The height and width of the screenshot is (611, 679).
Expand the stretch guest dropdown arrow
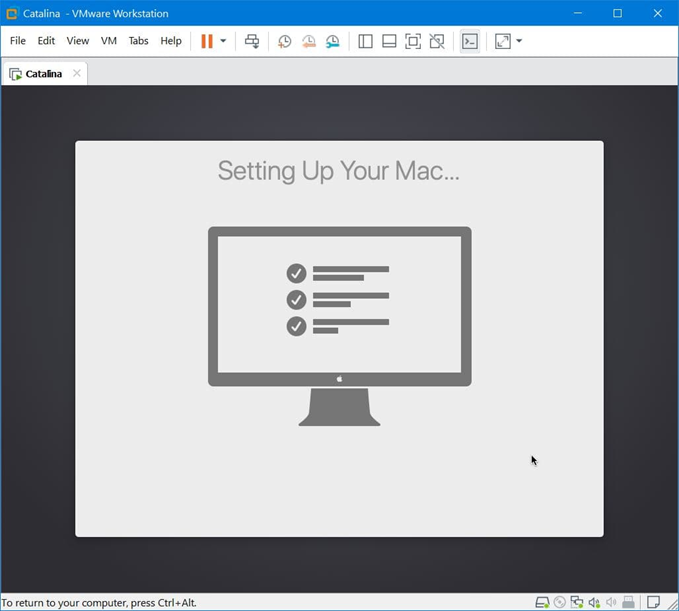click(x=519, y=41)
